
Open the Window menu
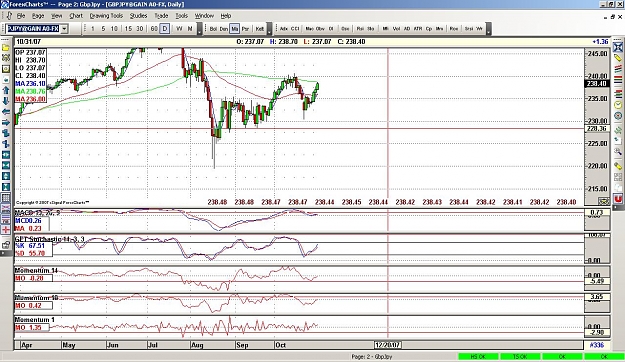tap(204, 16)
